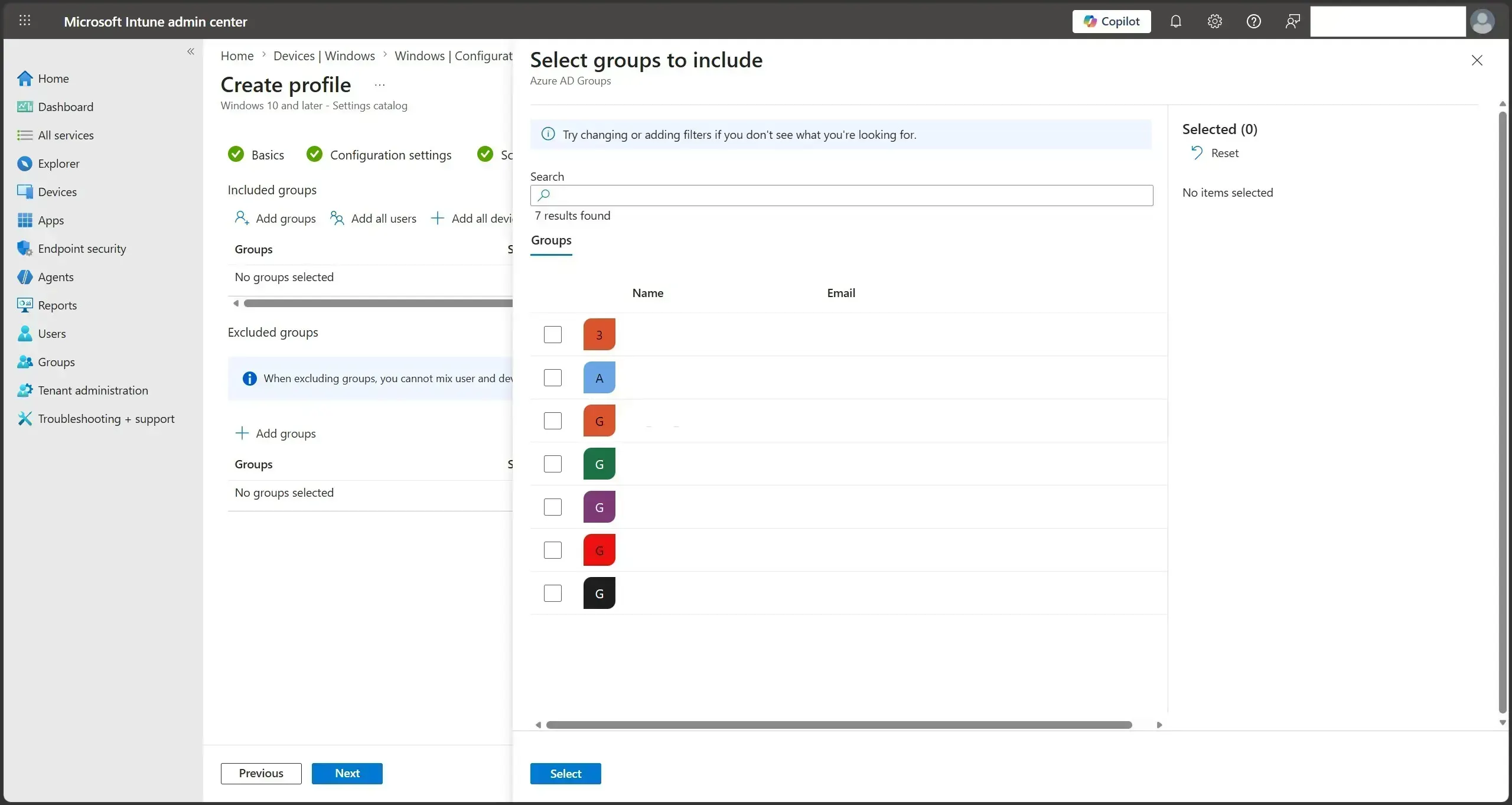Click panel vertical scrollbar down arrow
This screenshot has width=1512, height=805.
tap(1503, 723)
